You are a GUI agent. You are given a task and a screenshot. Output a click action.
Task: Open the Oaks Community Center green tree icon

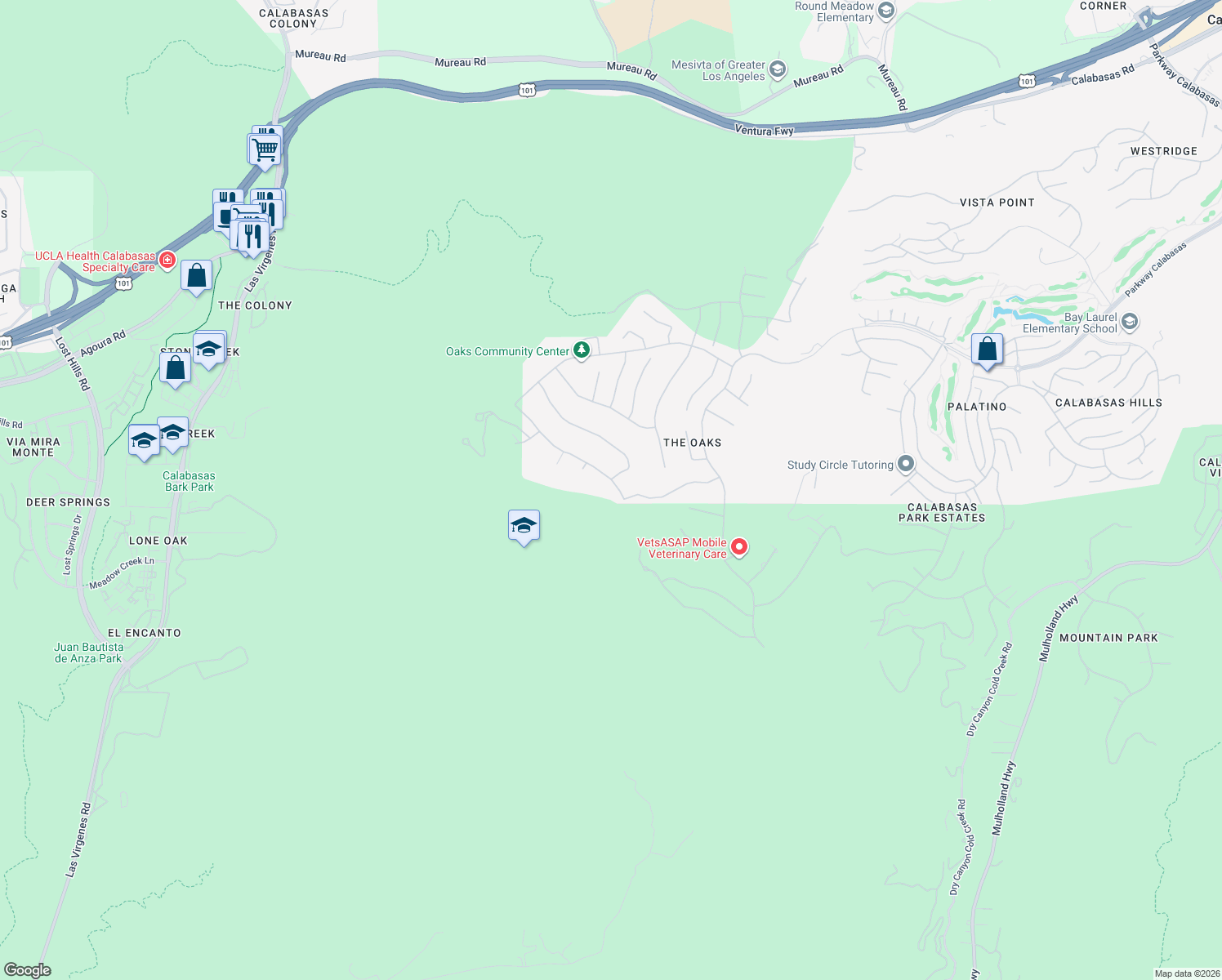point(581,350)
